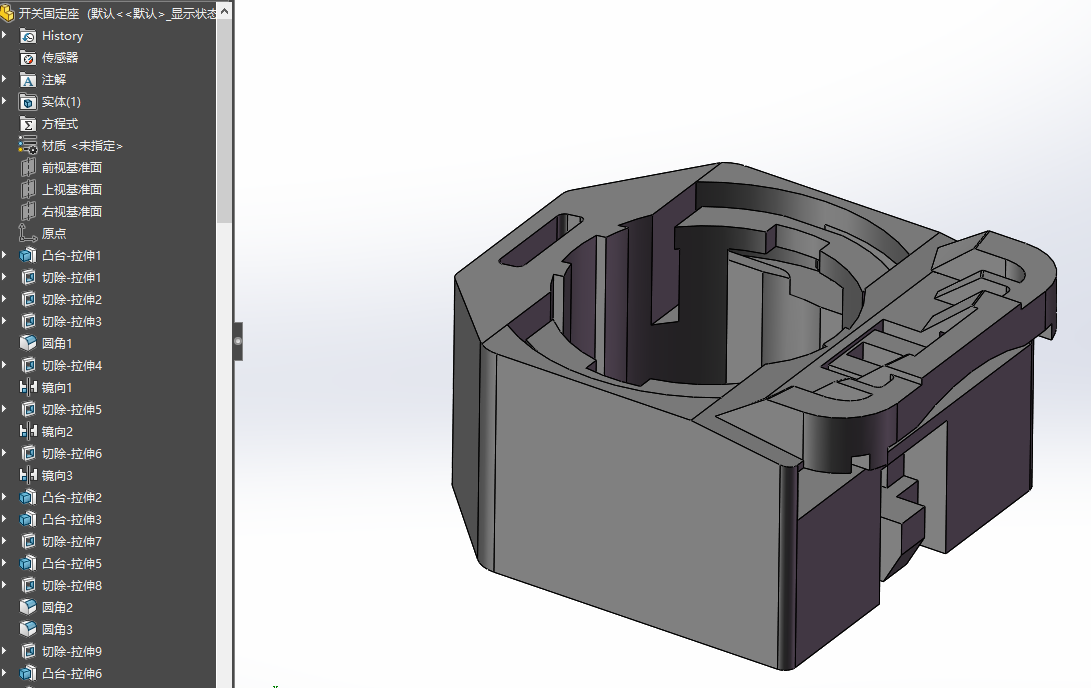Click the 开关固定座 part icon at tree top

tap(7, 13)
